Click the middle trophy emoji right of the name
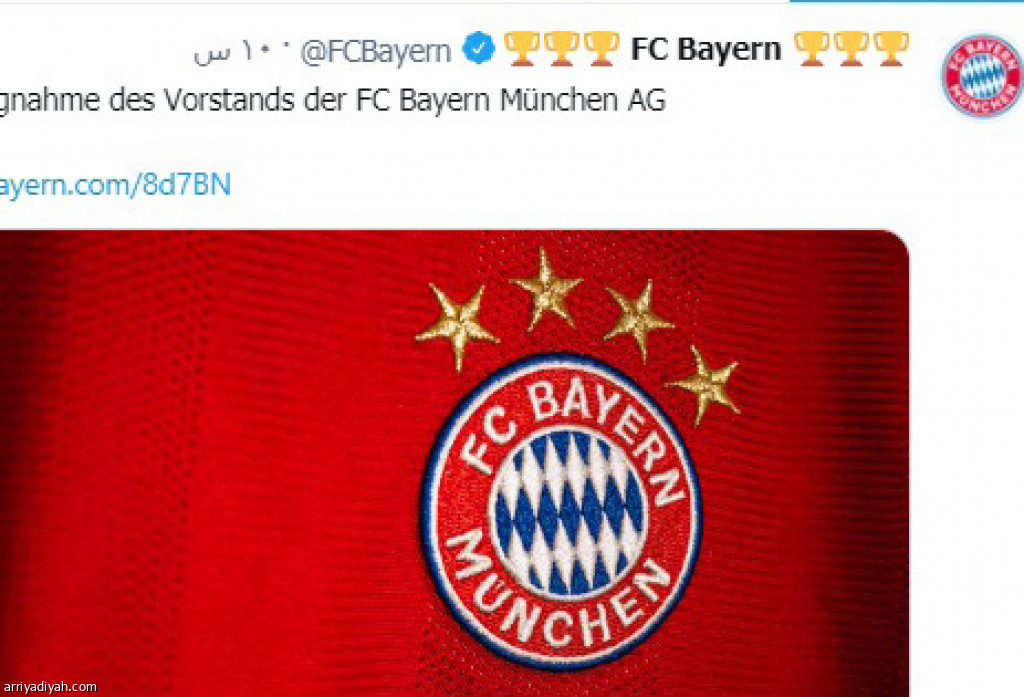This screenshot has height=697, width=1024. [x=851, y=49]
